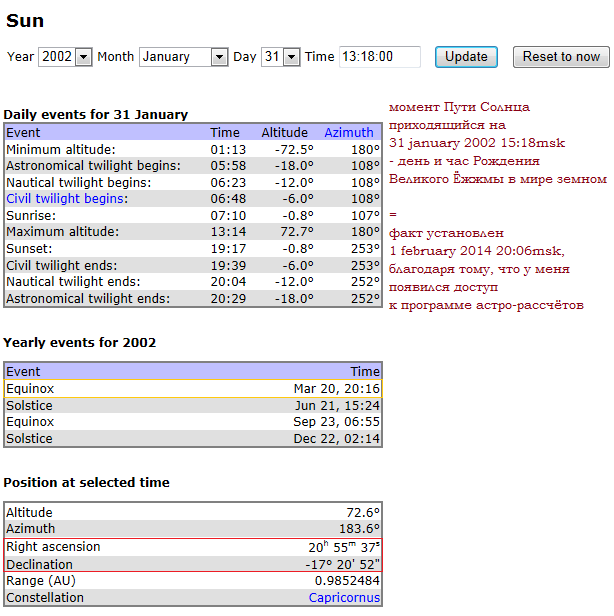
Task: Click the position Azimuth value 183.6°
Action: 359,529
